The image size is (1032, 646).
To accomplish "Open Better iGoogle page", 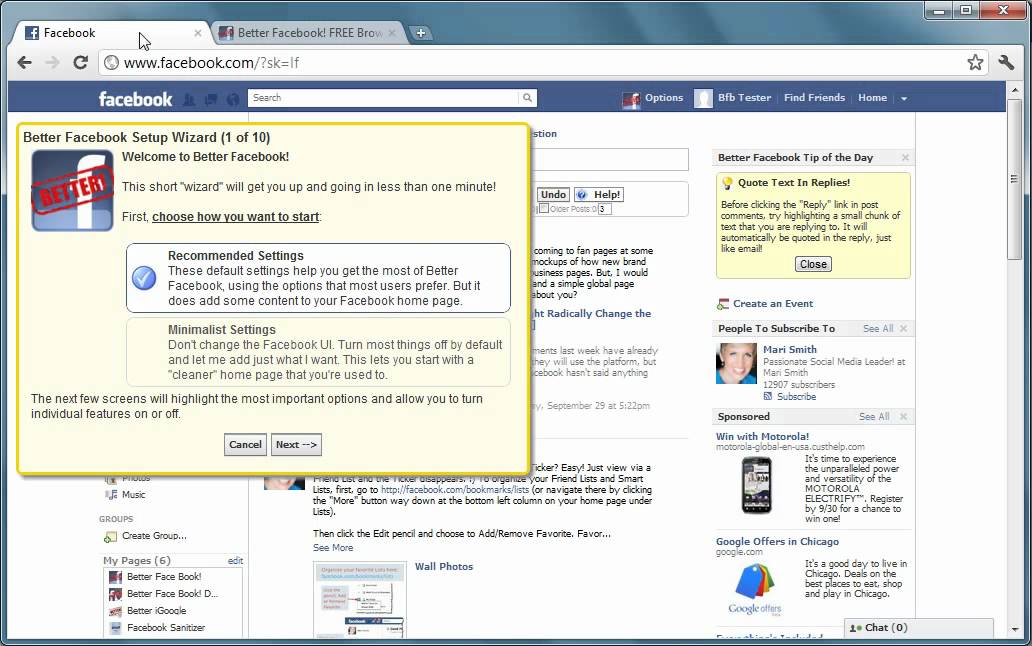I will click(x=156, y=611).
